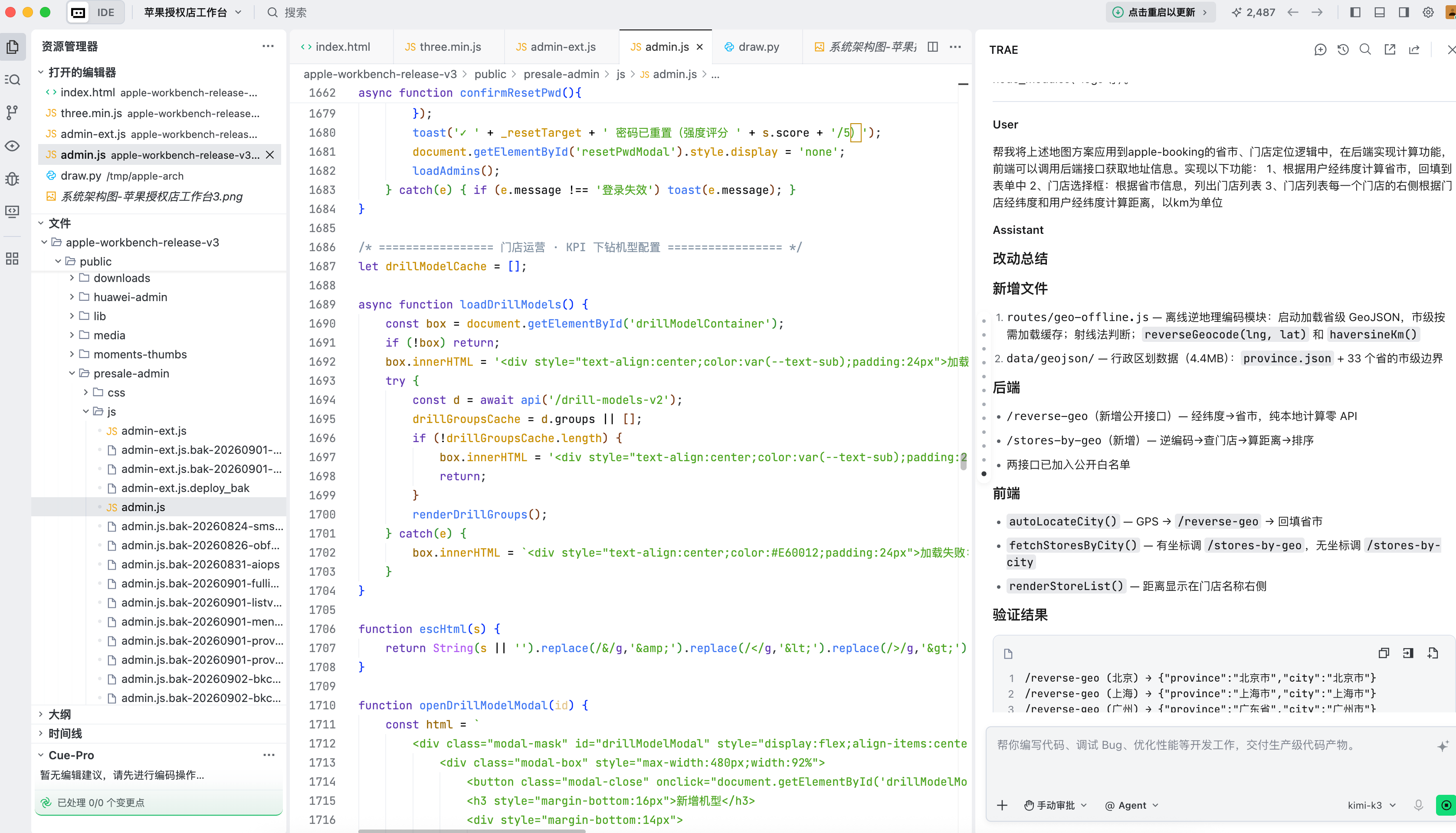1456x833 pixels.
Task: Open Cue-Pro section more options
Action: (269, 755)
